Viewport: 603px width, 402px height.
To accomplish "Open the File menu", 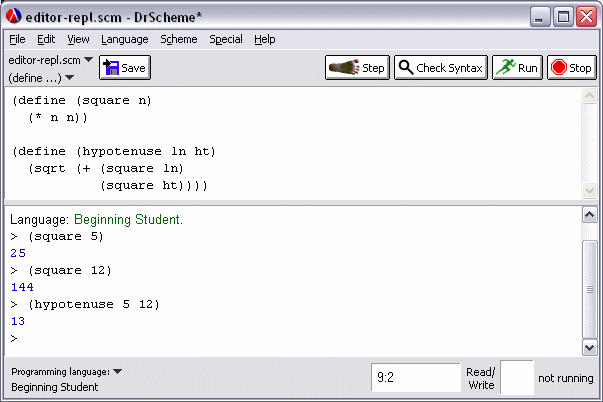I will click(x=17, y=39).
